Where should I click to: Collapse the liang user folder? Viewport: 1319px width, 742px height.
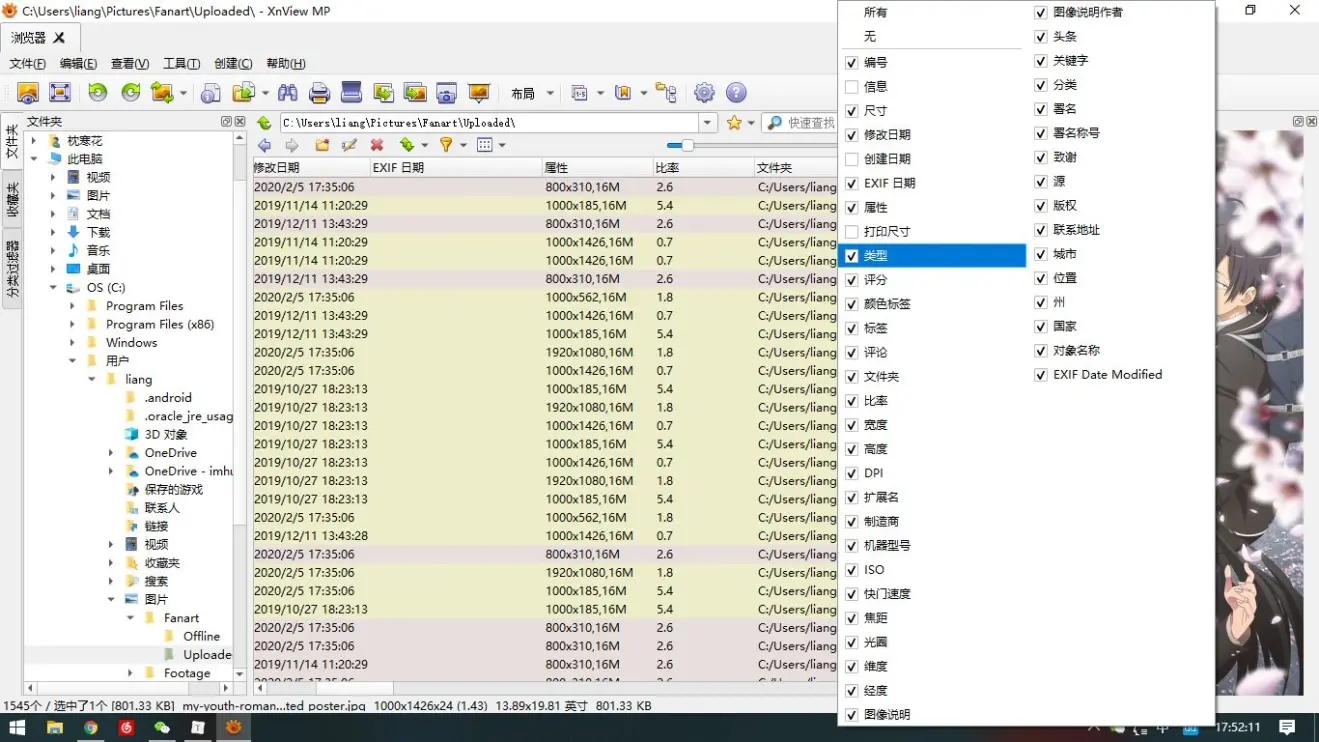coord(92,379)
